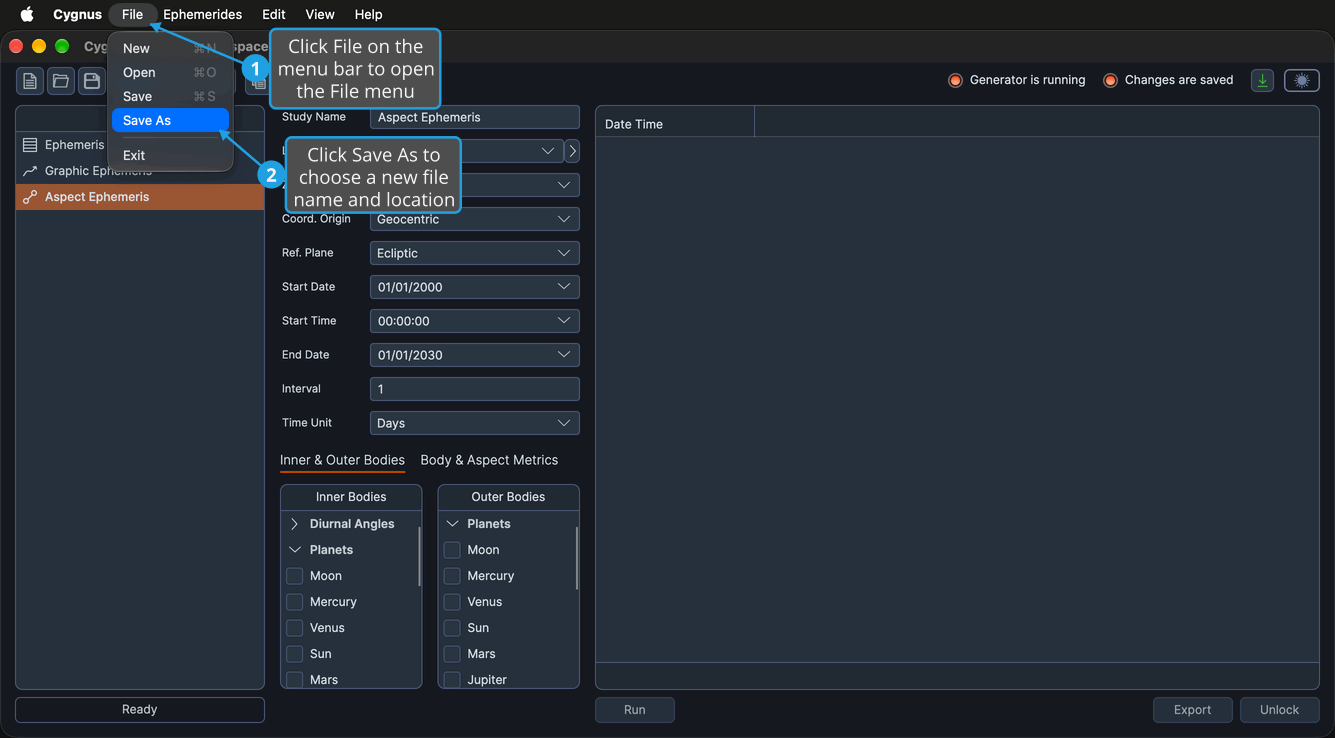The width and height of the screenshot is (1335, 738).
Task: Select the Graphic Ephemeris chart icon
Action: coord(30,171)
